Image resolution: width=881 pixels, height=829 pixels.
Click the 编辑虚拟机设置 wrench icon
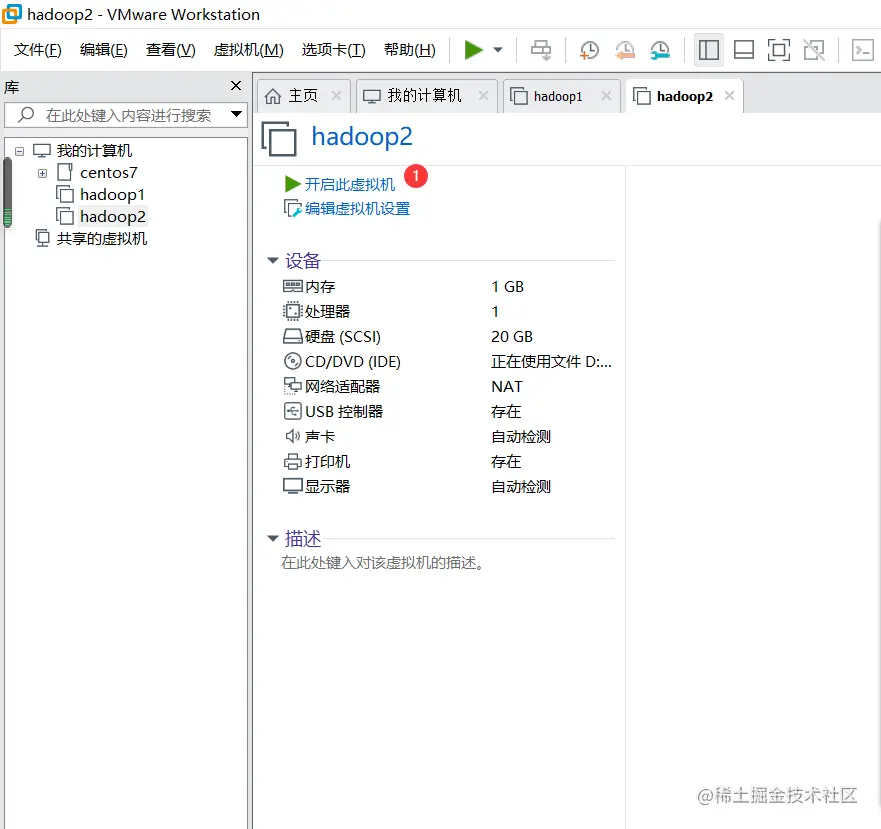click(x=292, y=209)
